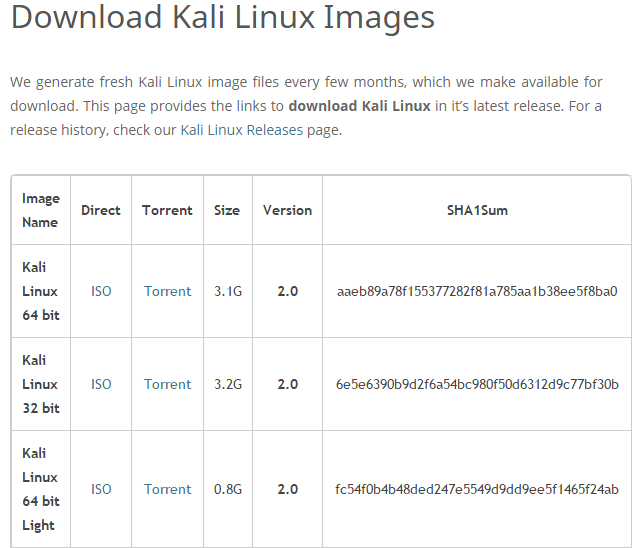Get the Kali Linux 64 bit Light Torrent
Screen dimensions: 632x548
point(168,489)
